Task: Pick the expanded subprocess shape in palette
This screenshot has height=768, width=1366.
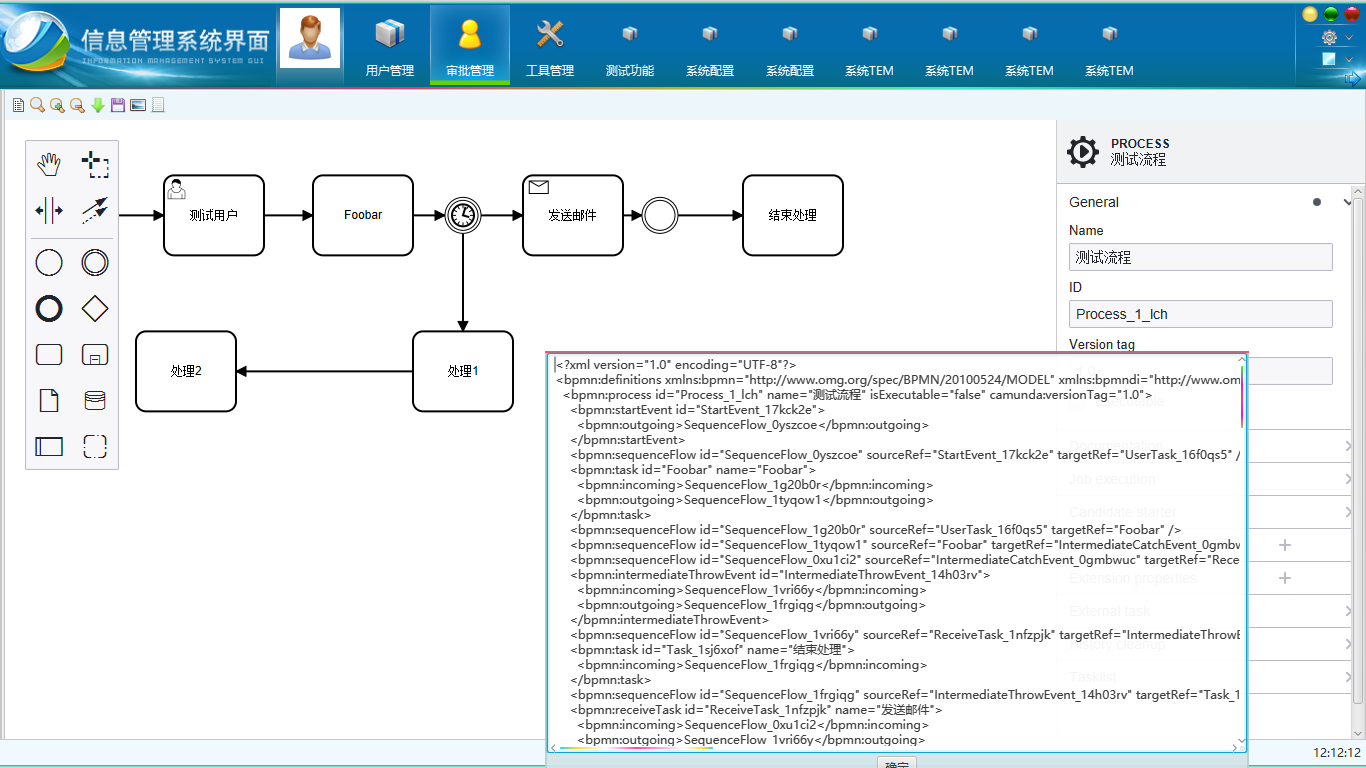Action: pyautogui.click(x=95, y=355)
